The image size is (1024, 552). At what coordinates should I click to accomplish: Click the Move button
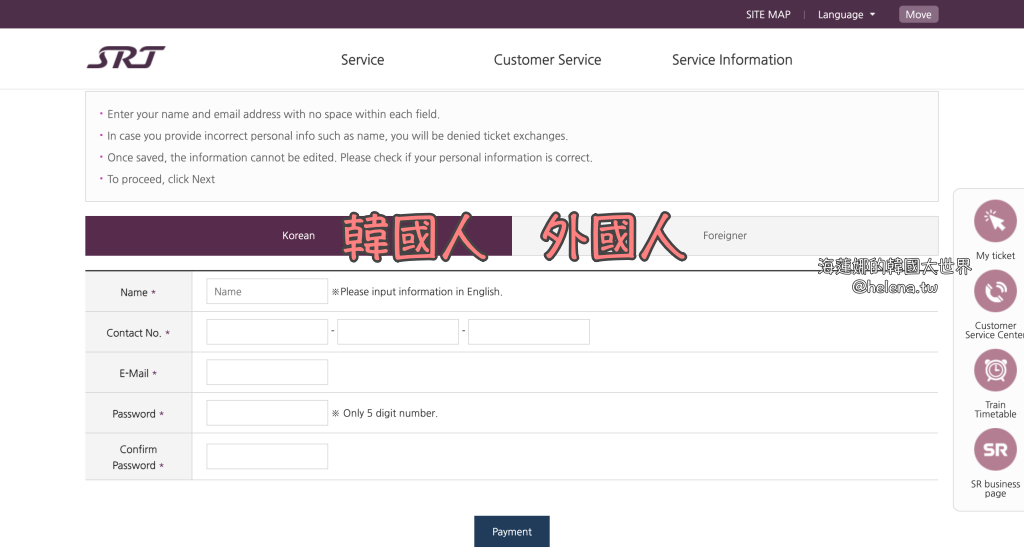pos(918,14)
